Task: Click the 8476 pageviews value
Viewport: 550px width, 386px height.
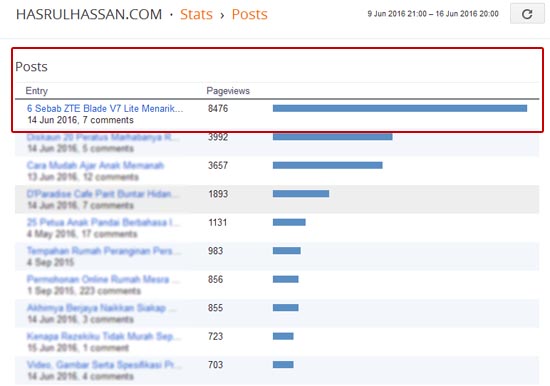Action: tap(218, 108)
